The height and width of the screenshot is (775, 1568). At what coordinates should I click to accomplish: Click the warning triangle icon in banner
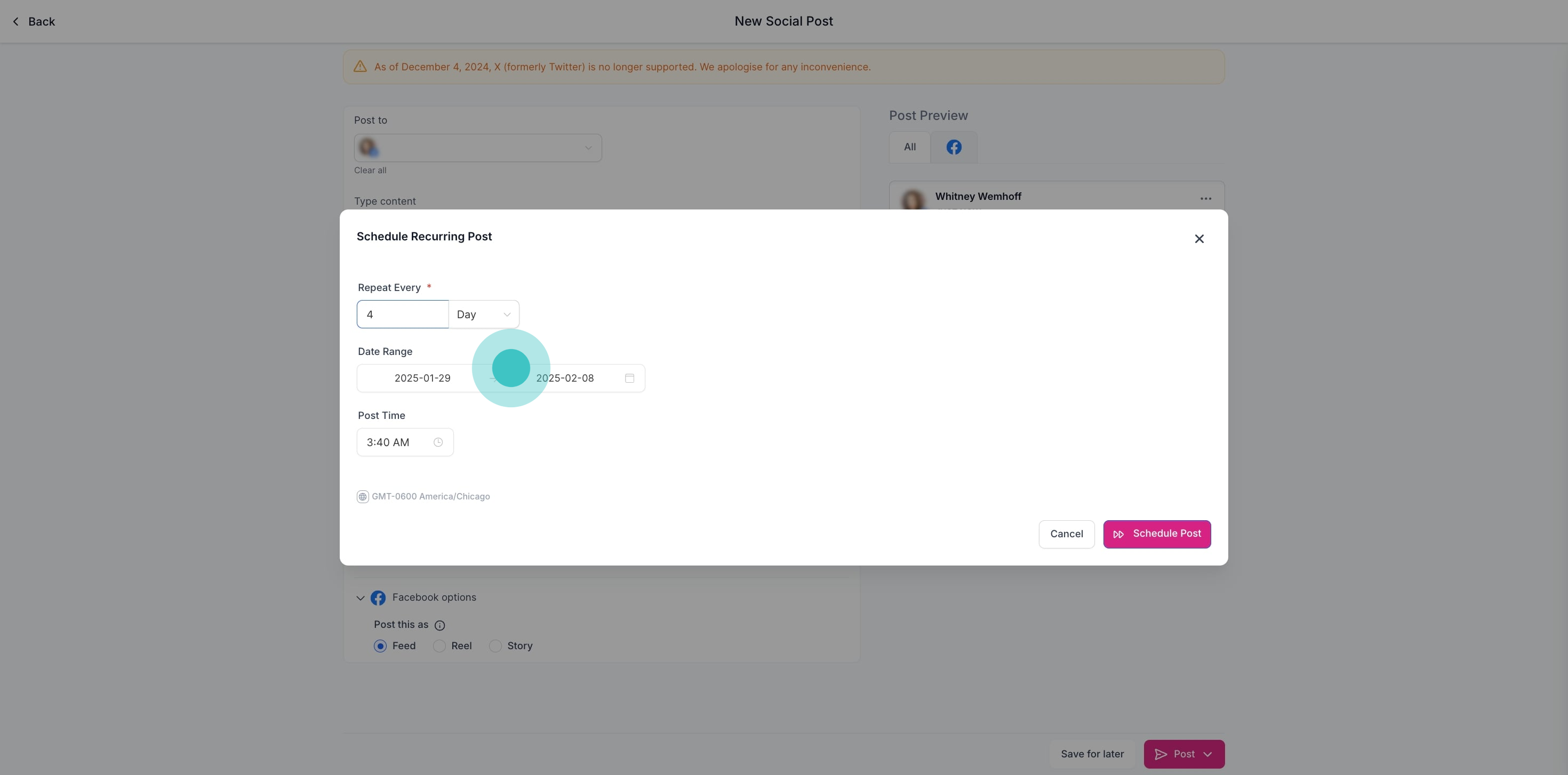(x=360, y=67)
